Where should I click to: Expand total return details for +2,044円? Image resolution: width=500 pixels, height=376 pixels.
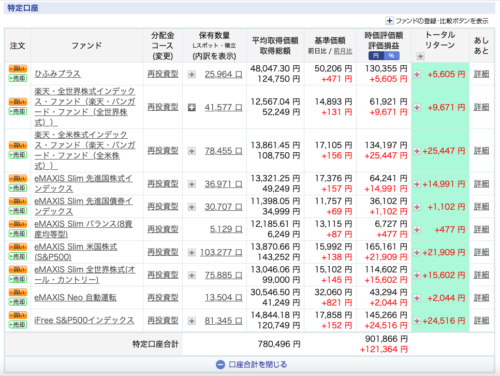pyautogui.click(x=417, y=298)
